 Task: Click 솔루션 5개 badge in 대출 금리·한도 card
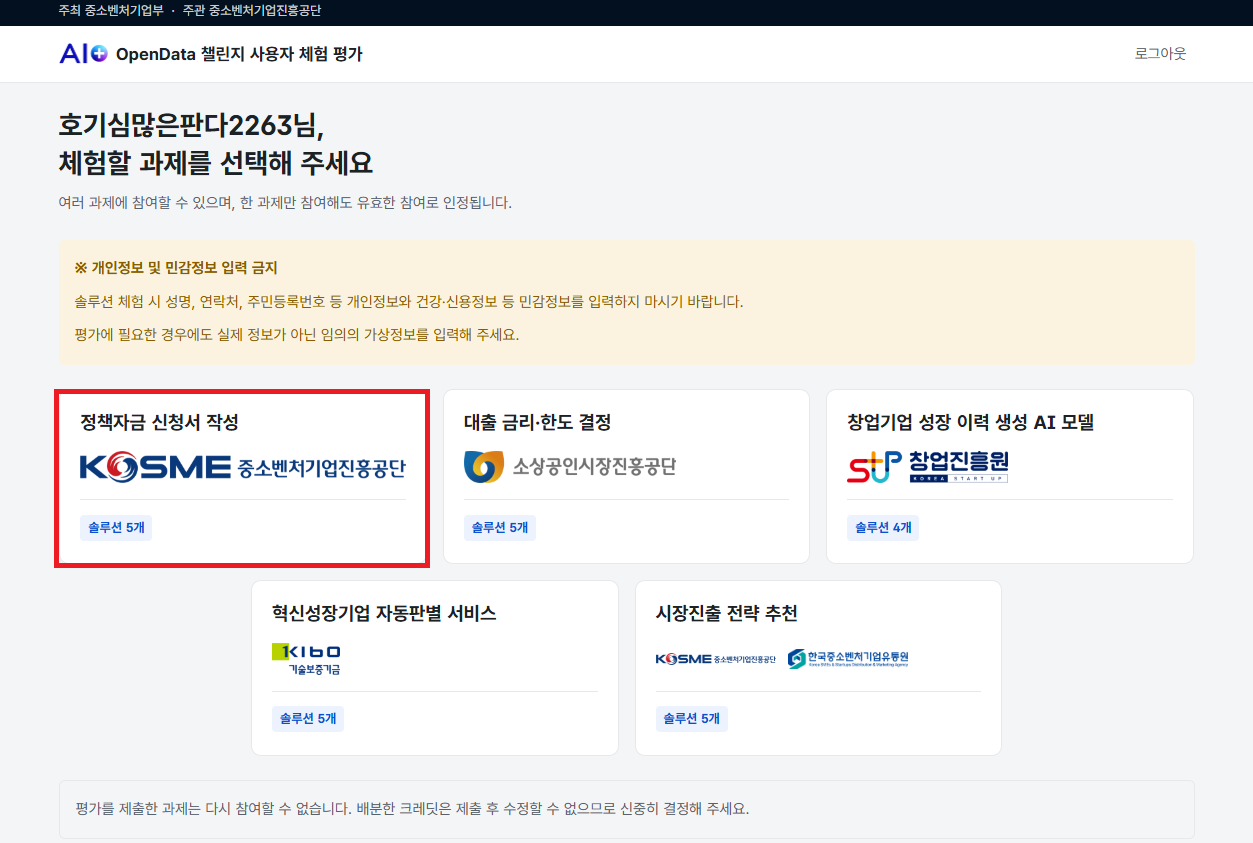pyautogui.click(x=500, y=527)
